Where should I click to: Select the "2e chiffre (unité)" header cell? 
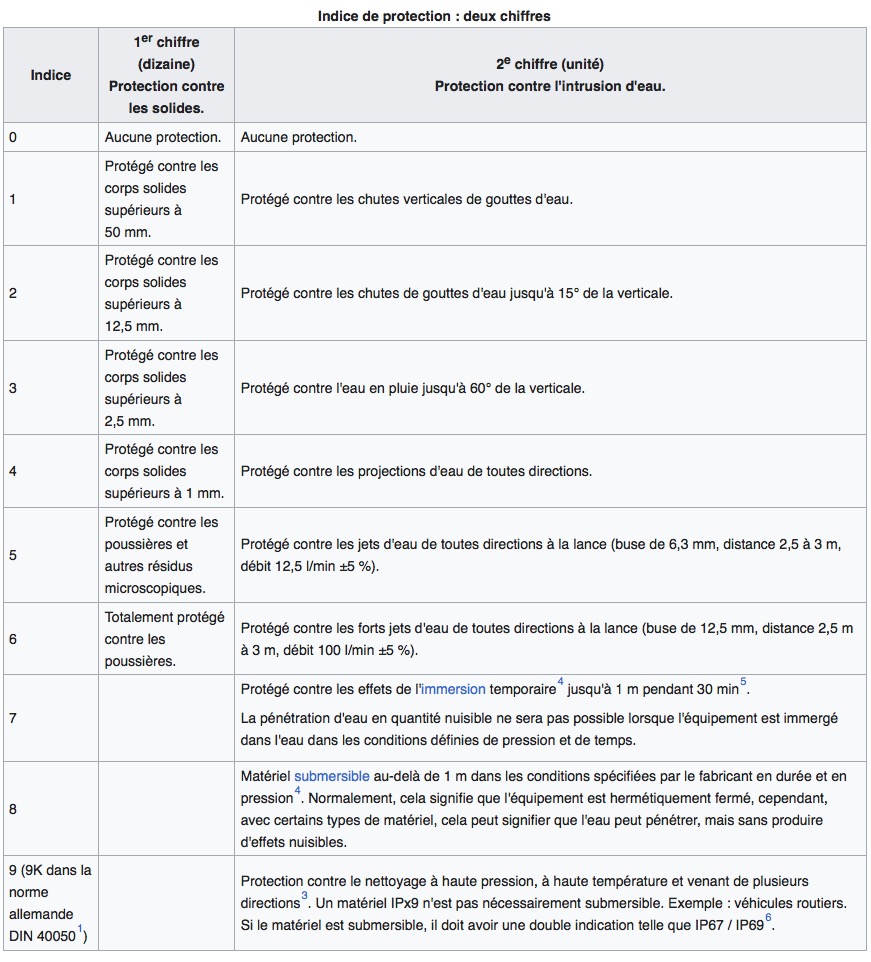point(550,75)
